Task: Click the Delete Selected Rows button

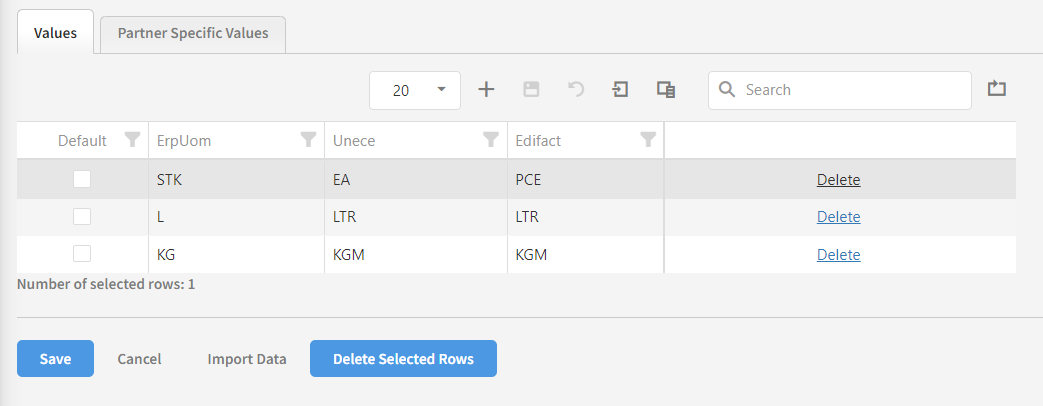Action: 403,359
